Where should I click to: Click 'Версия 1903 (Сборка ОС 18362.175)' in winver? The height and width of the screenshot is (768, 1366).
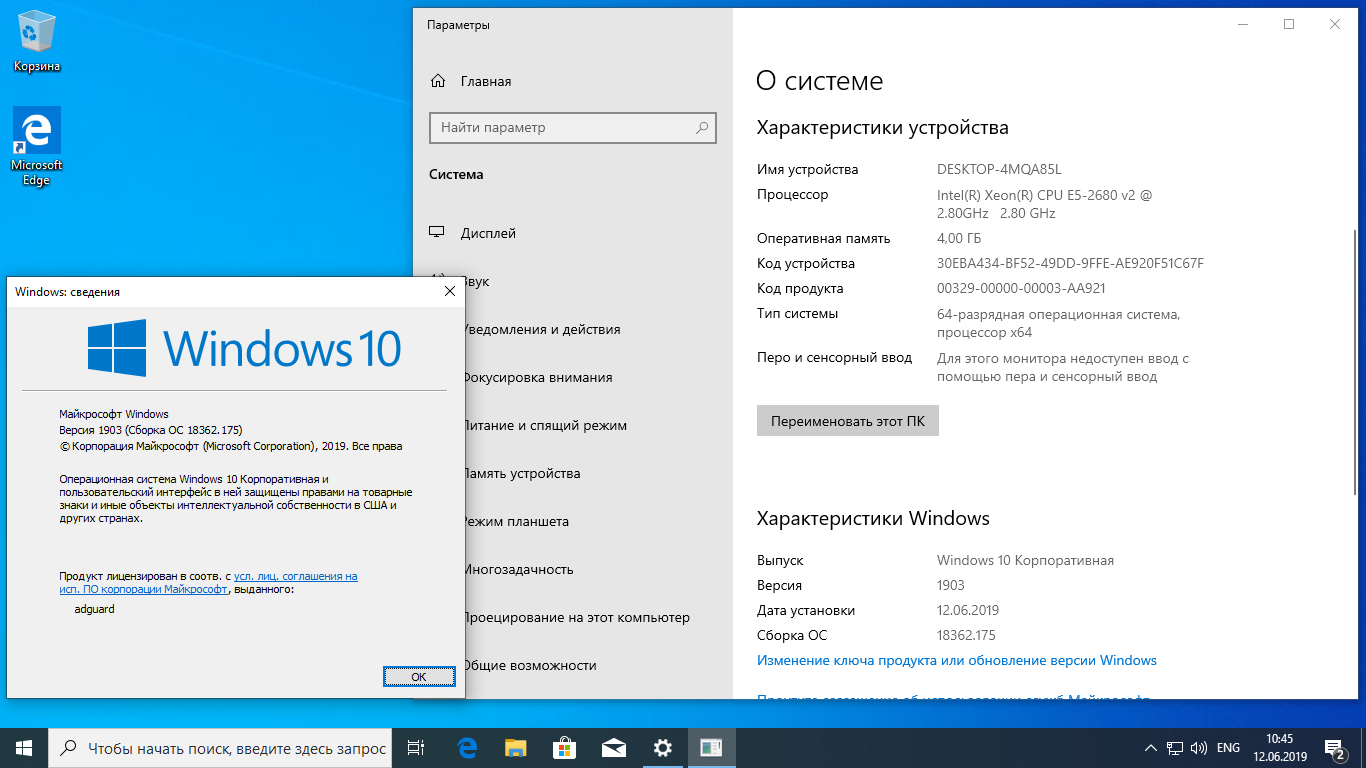click(x=151, y=430)
